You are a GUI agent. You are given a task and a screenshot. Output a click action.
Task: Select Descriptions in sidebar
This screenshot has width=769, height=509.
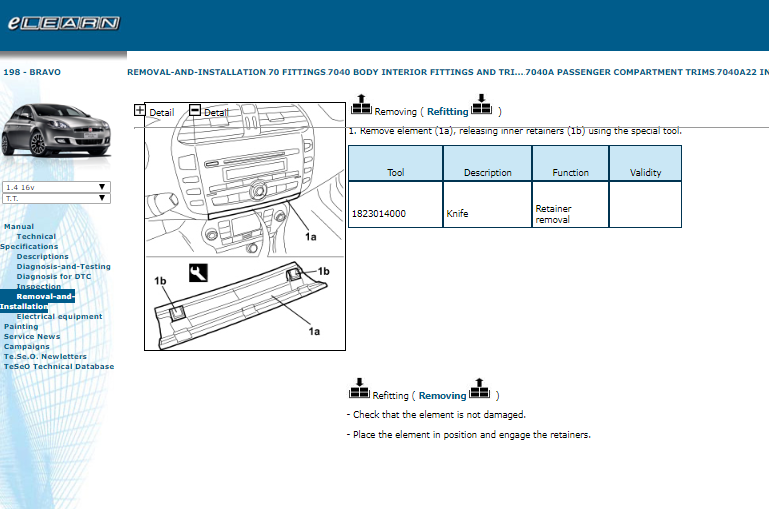tap(43, 256)
